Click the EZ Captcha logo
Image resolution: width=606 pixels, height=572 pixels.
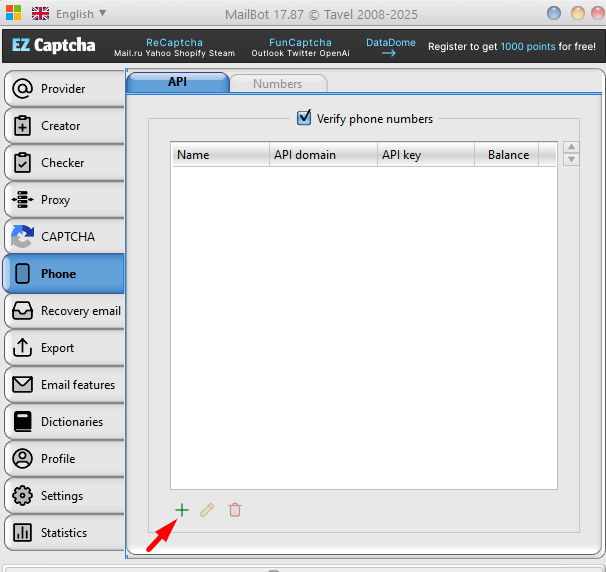(x=53, y=45)
